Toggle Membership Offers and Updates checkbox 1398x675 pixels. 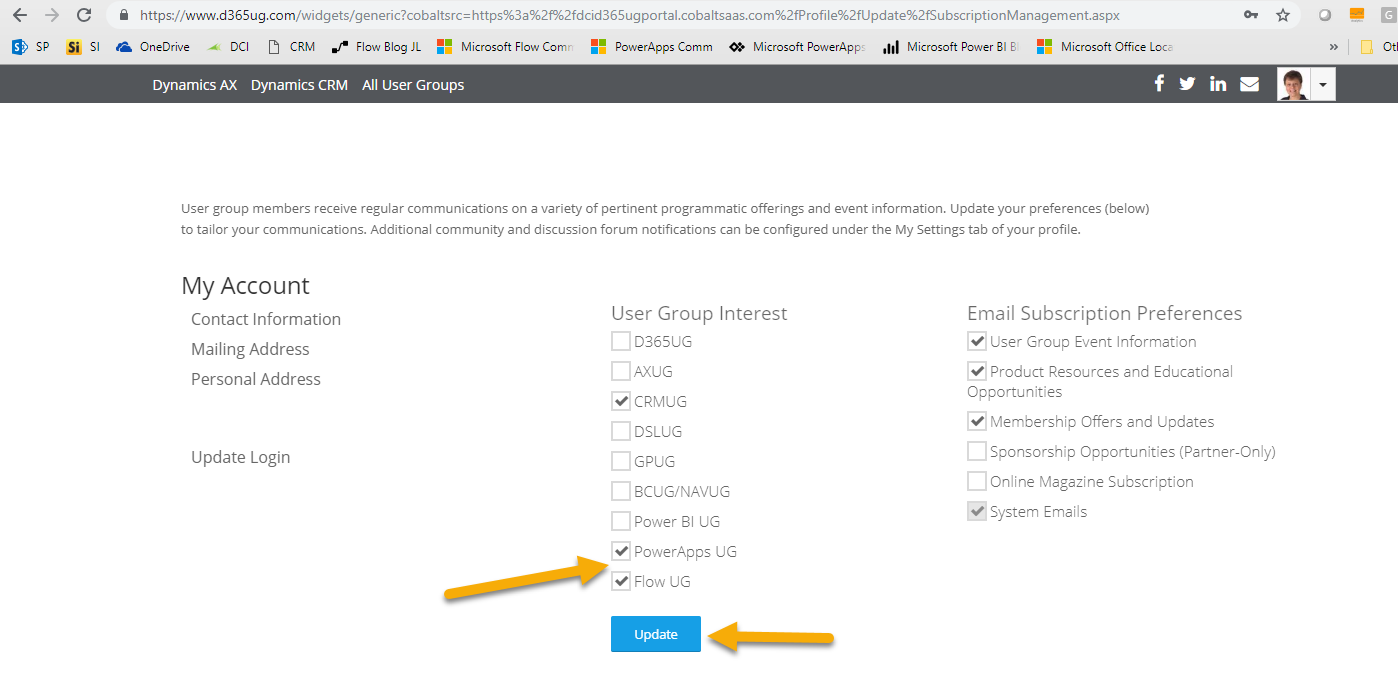pyautogui.click(x=977, y=421)
